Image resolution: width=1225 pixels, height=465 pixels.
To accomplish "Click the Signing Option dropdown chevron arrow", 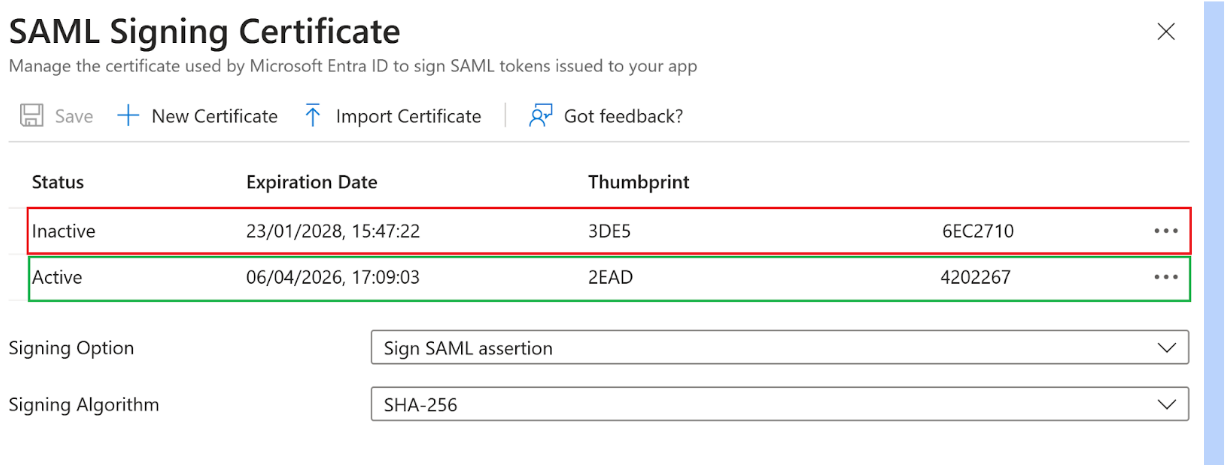I will (1165, 348).
